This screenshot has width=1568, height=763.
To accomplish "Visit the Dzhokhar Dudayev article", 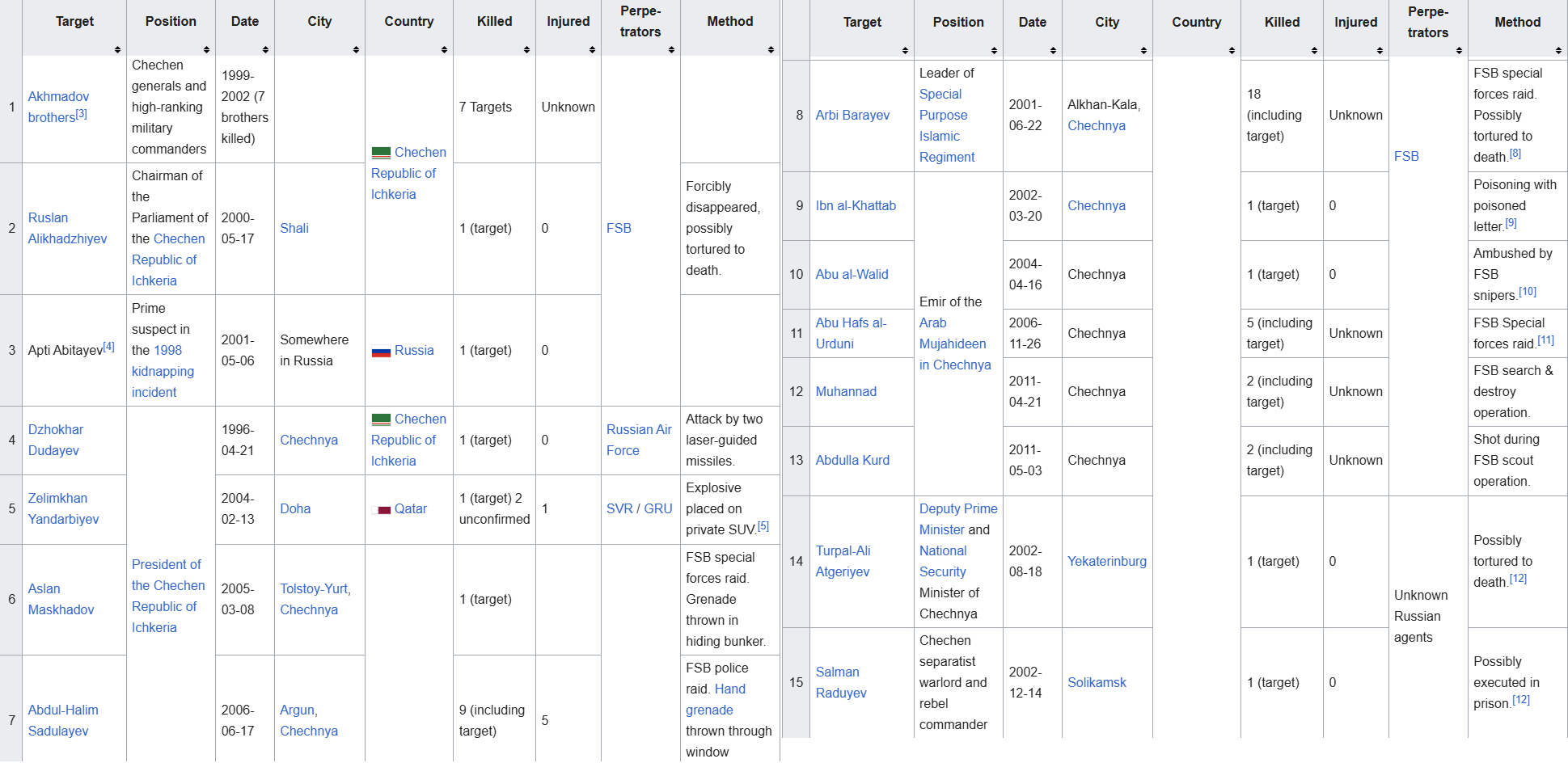I will coord(55,440).
